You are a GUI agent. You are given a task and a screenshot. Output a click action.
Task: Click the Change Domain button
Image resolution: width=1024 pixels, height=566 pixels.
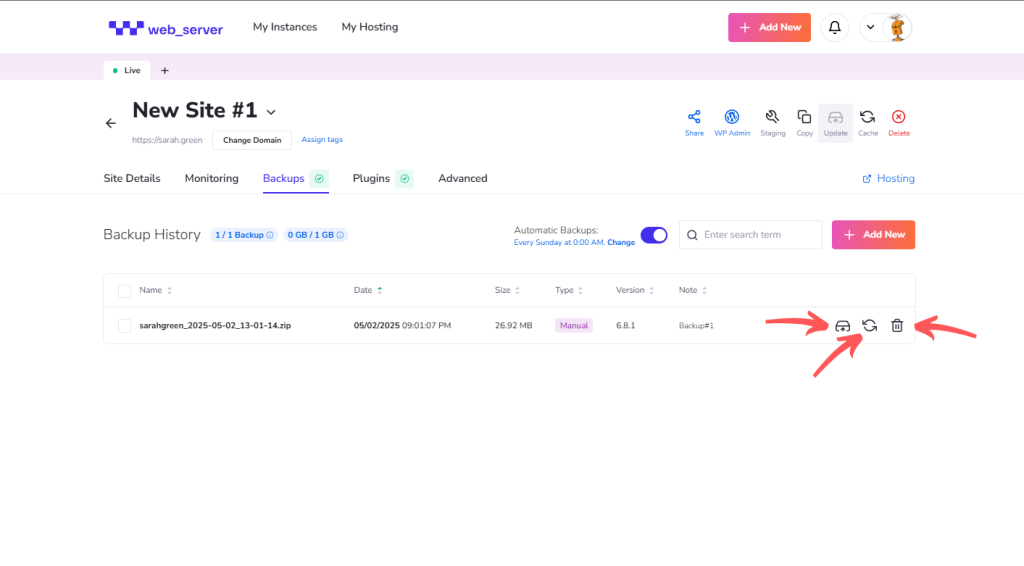click(252, 140)
